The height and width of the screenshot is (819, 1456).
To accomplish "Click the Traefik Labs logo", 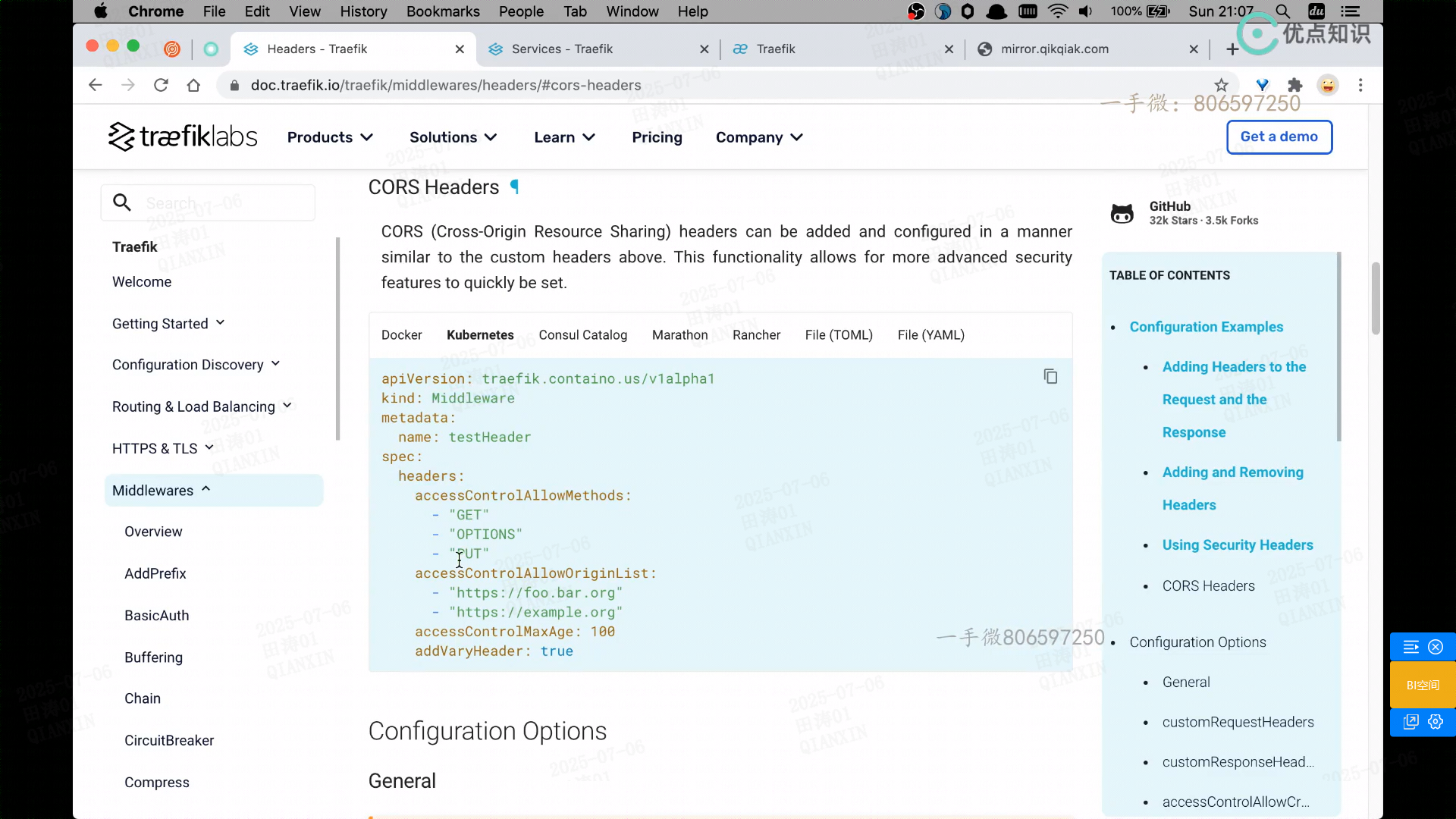I will tap(183, 137).
